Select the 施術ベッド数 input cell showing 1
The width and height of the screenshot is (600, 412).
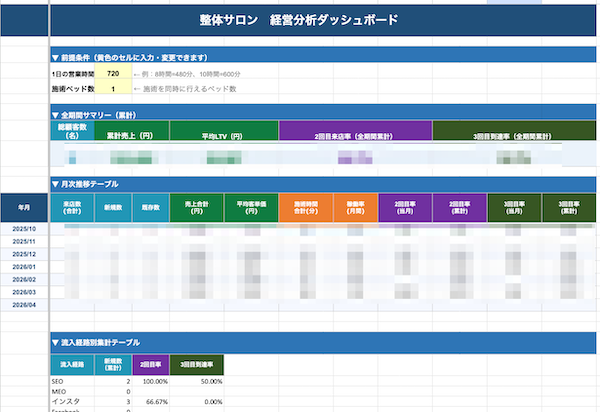[113, 89]
